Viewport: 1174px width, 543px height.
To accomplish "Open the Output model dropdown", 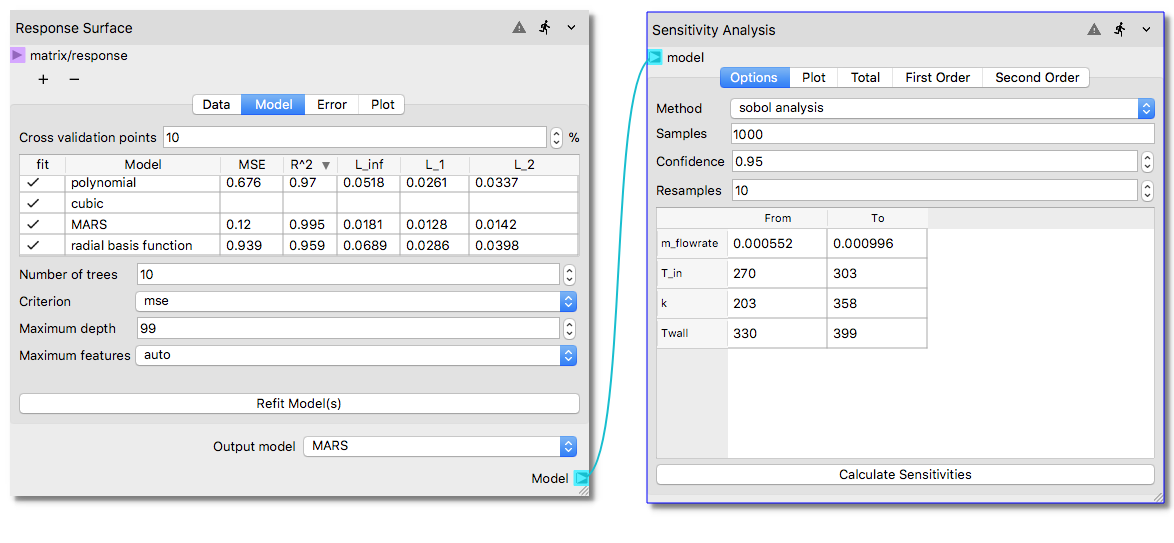I will [x=440, y=446].
